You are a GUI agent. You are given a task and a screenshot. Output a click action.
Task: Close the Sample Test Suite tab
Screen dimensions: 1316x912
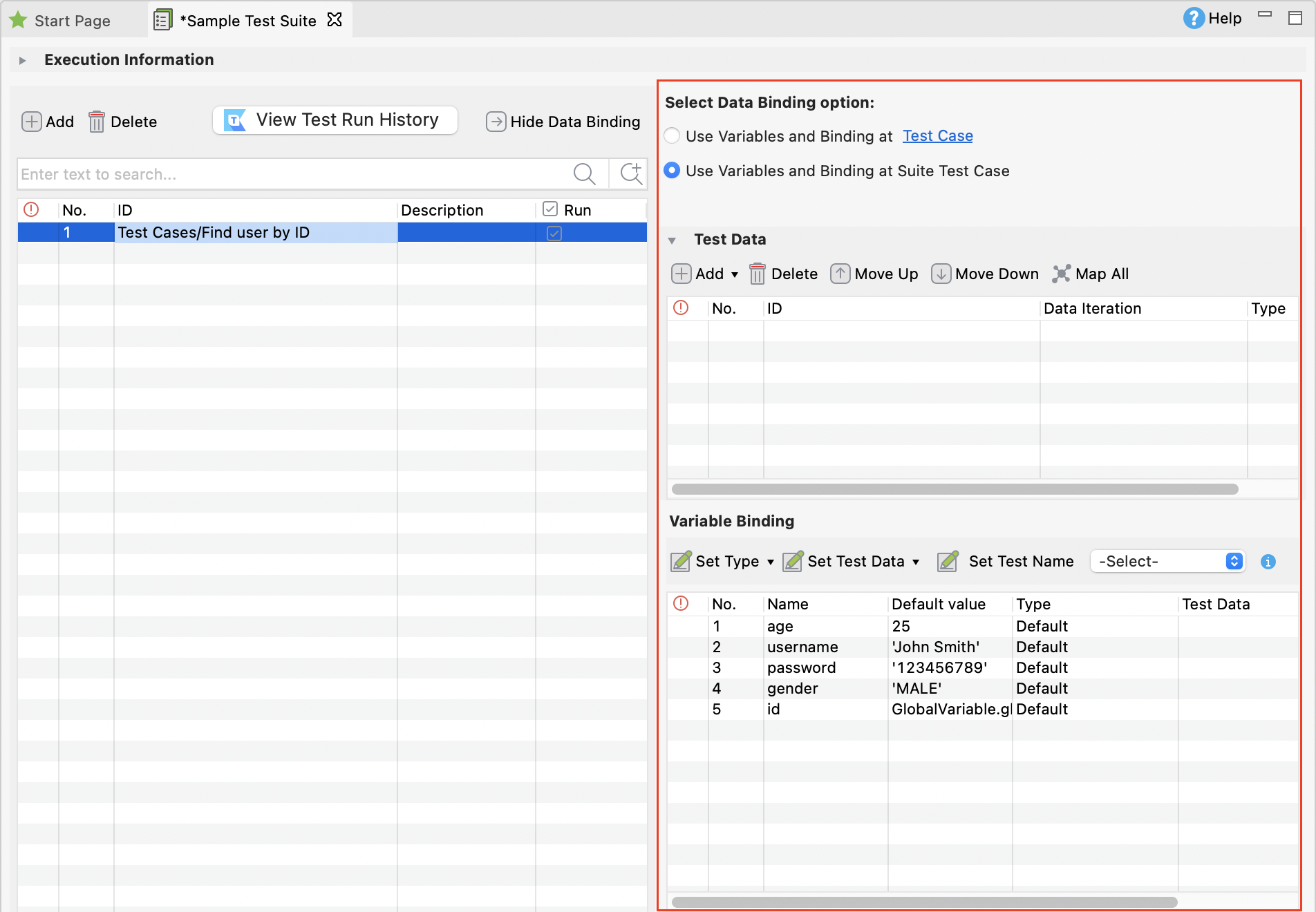[x=335, y=20]
